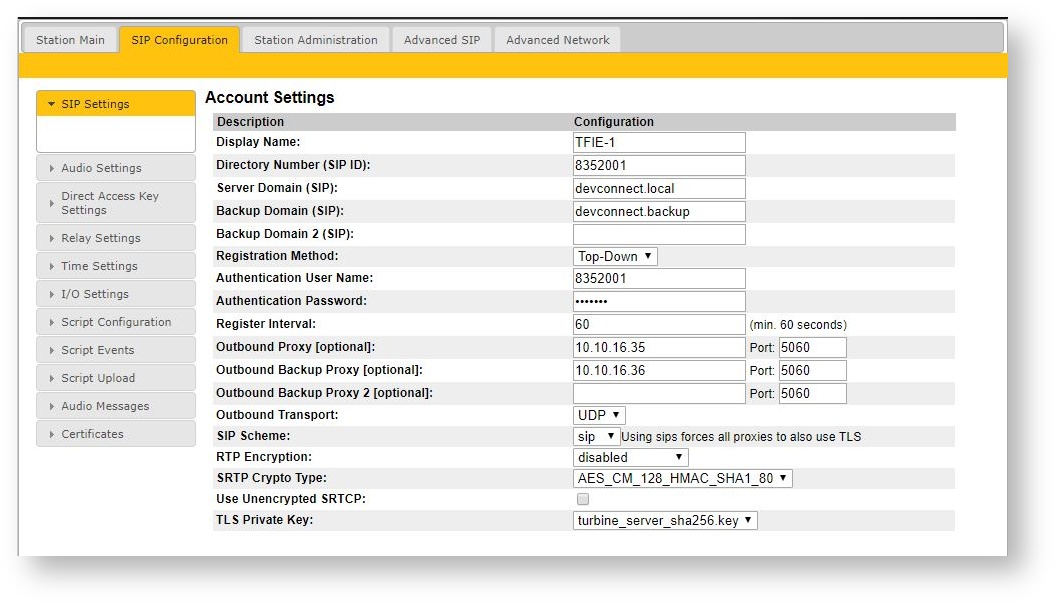1056x604 pixels.
Task: Click the Register Interval field
Action: click(659, 324)
